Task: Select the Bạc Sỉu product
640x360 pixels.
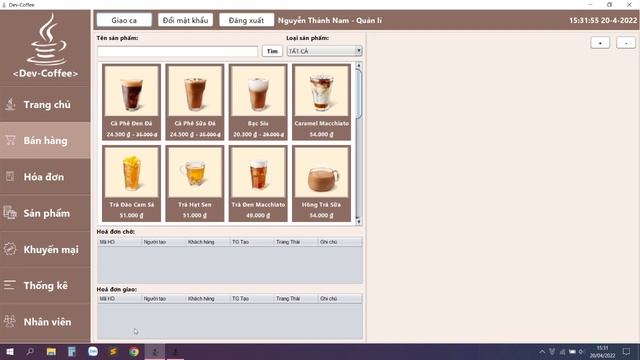Action: point(258,102)
